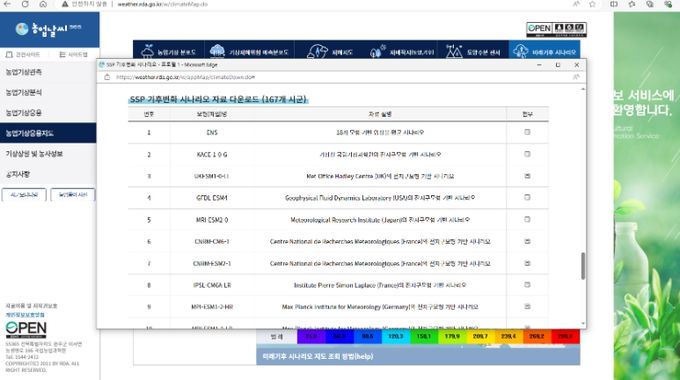Viewport: 680px width, 380px height.
Task: Click the favorites star icon in address bar
Action: tap(592, 4)
